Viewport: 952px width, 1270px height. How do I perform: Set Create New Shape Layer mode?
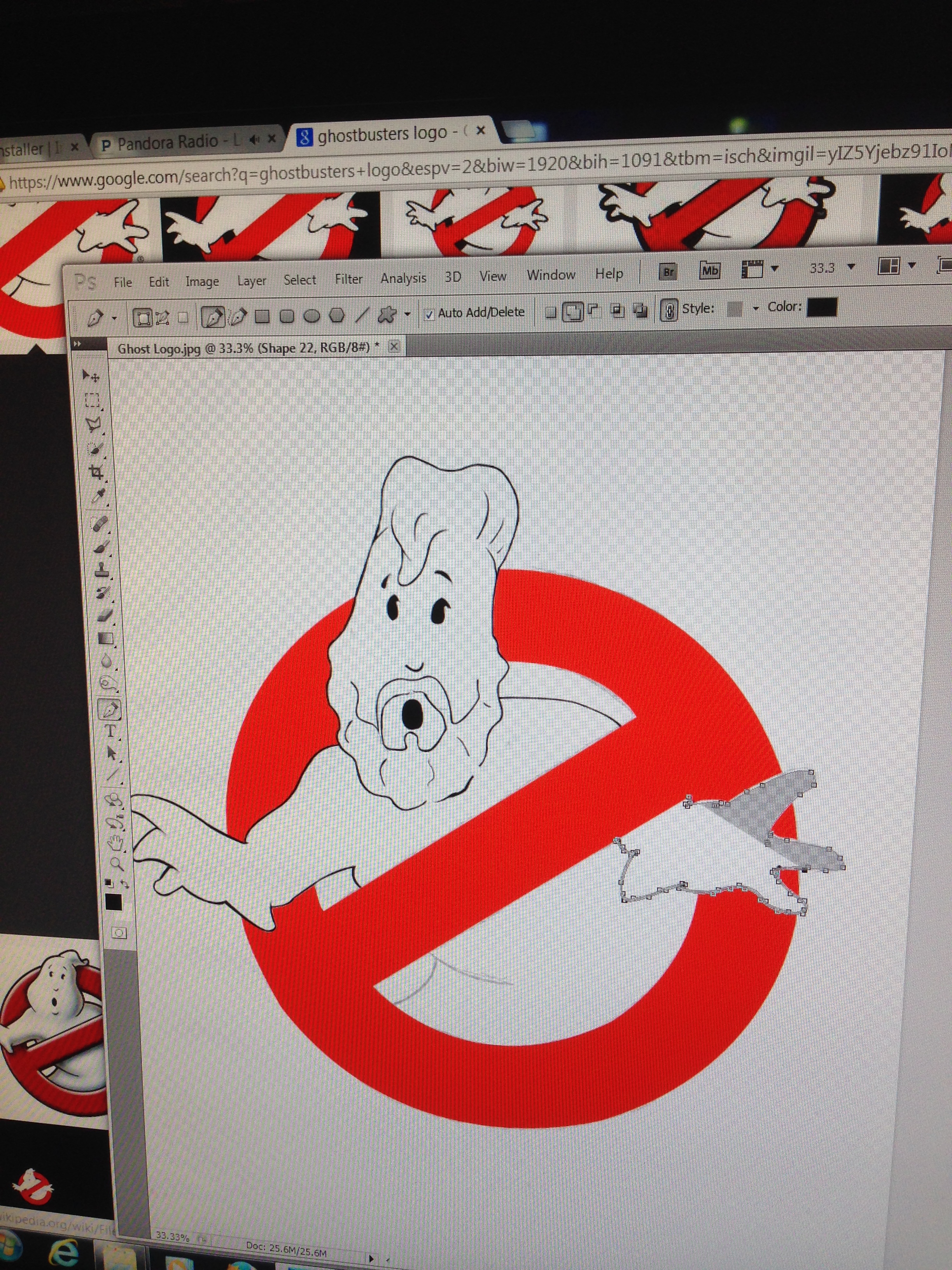tap(551, 312)
